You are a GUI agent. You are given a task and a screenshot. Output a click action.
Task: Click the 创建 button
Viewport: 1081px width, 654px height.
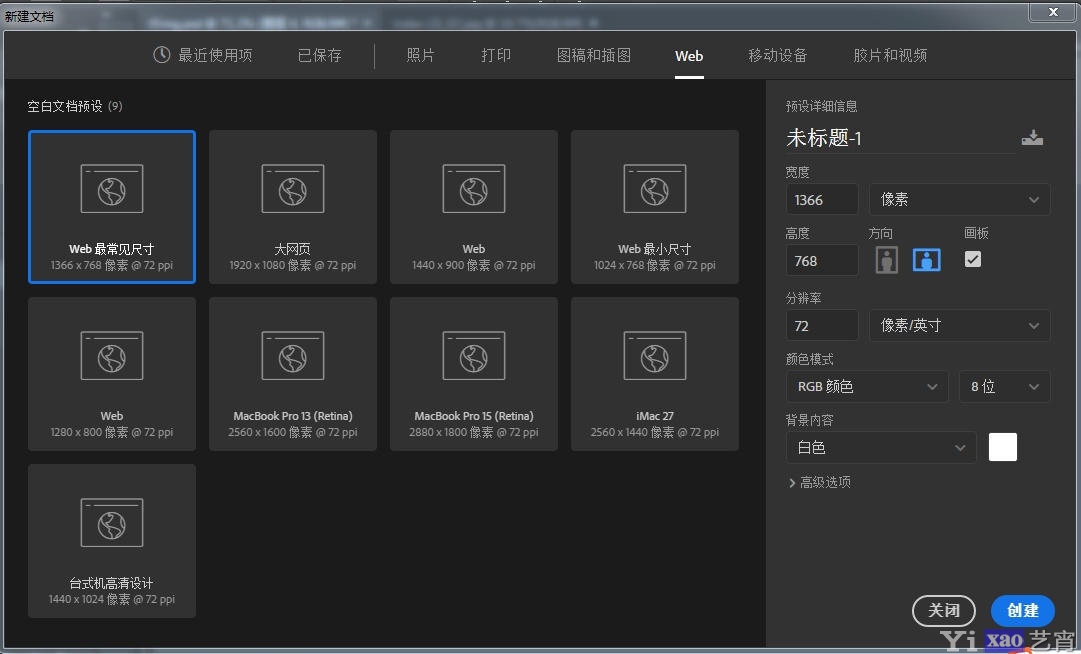click(x=1022, y=610)
